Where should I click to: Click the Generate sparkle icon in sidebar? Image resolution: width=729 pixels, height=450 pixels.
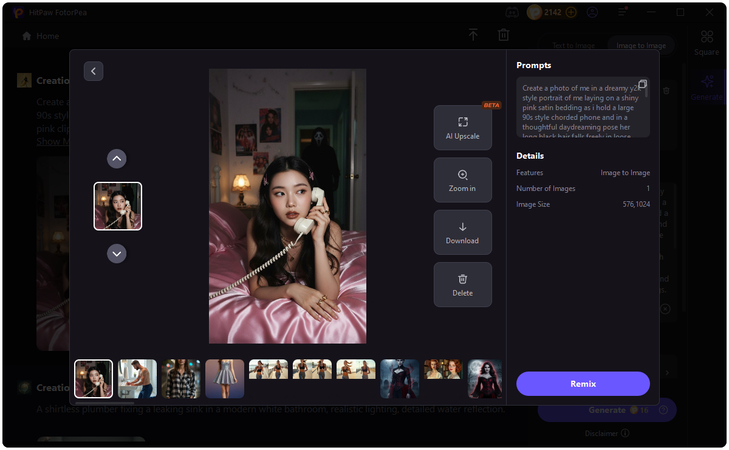(x=707, y=82)
